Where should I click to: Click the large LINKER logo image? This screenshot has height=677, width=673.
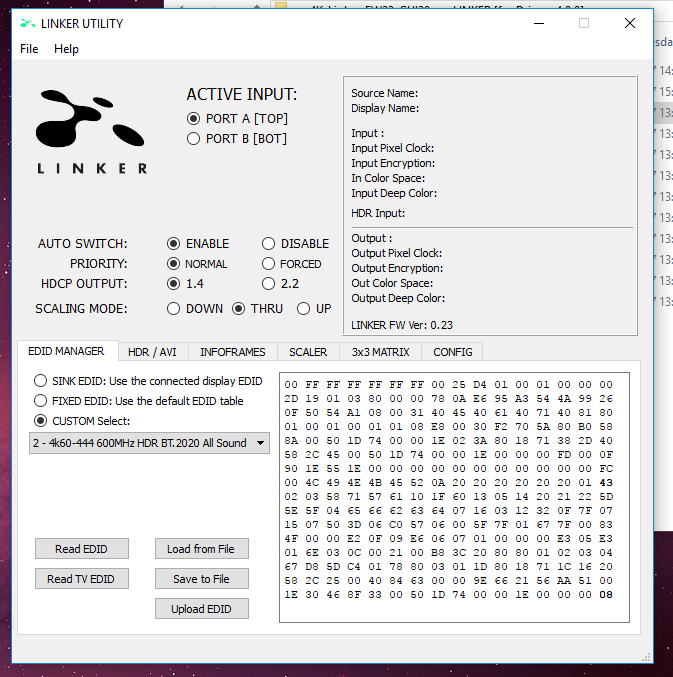pyautogui.click(x=92, y=130)
